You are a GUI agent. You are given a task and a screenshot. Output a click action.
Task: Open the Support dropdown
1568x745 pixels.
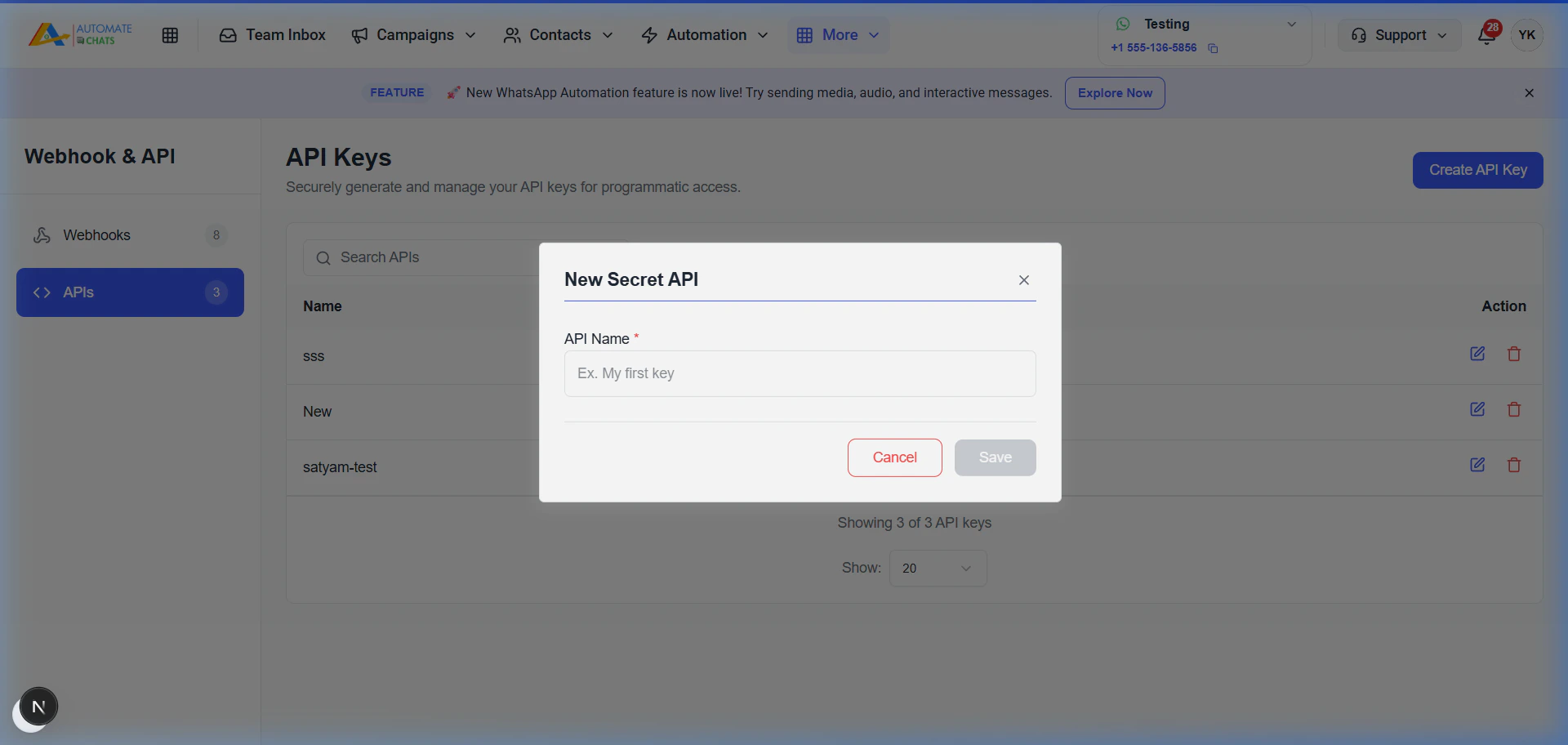[1399, 35]
